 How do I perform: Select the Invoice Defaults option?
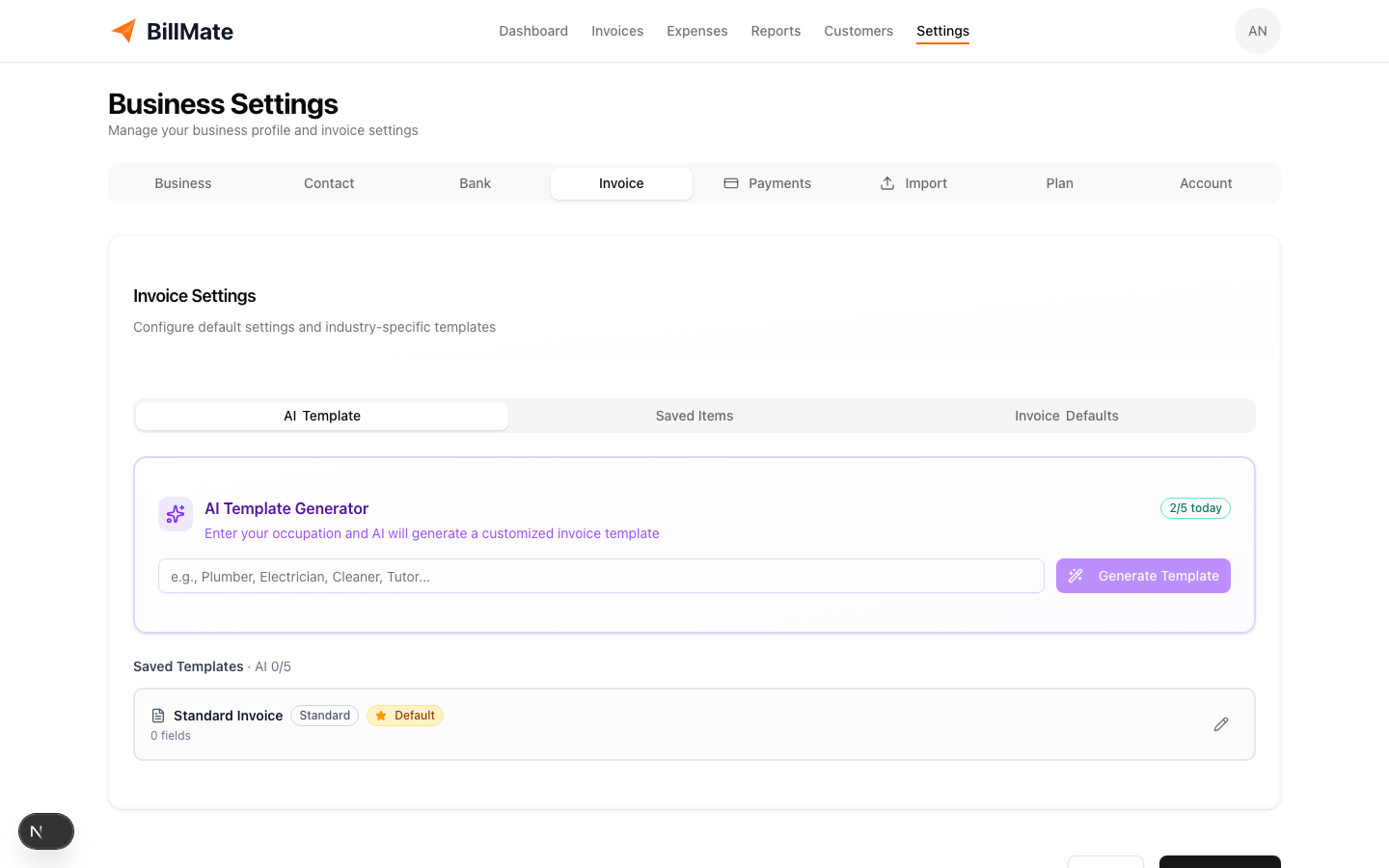pyautogui.click(x=1066, y=416)
